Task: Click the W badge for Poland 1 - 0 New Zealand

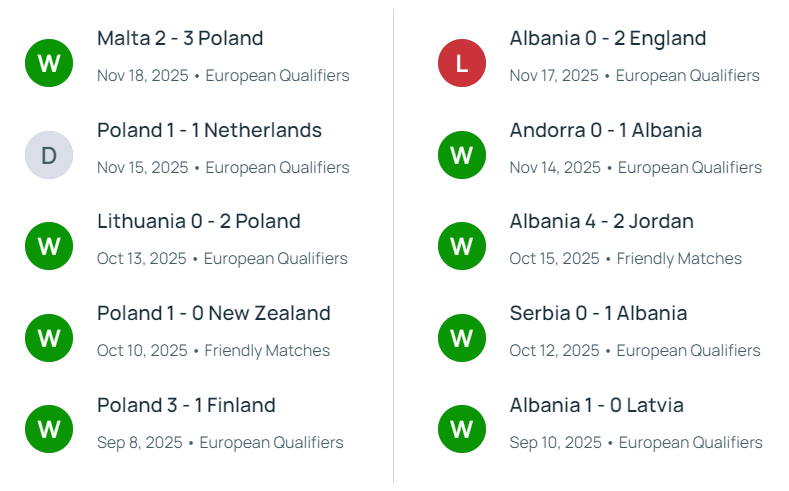Action: (x=49, y=338)
